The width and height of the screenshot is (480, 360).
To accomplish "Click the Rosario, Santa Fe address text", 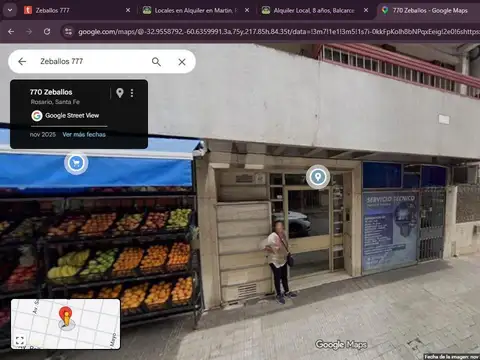I will (x=55, y=102).
